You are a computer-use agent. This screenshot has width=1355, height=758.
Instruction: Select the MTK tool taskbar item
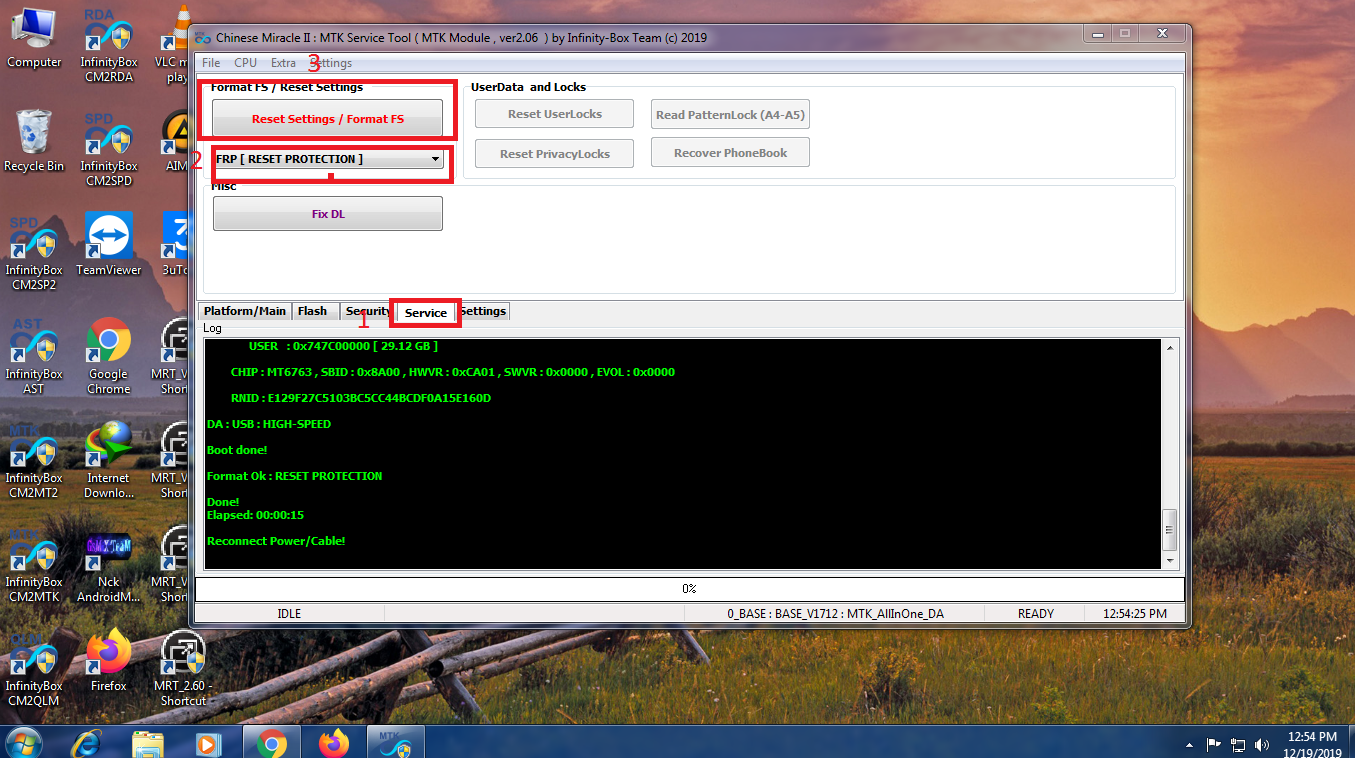pos(397,743)
